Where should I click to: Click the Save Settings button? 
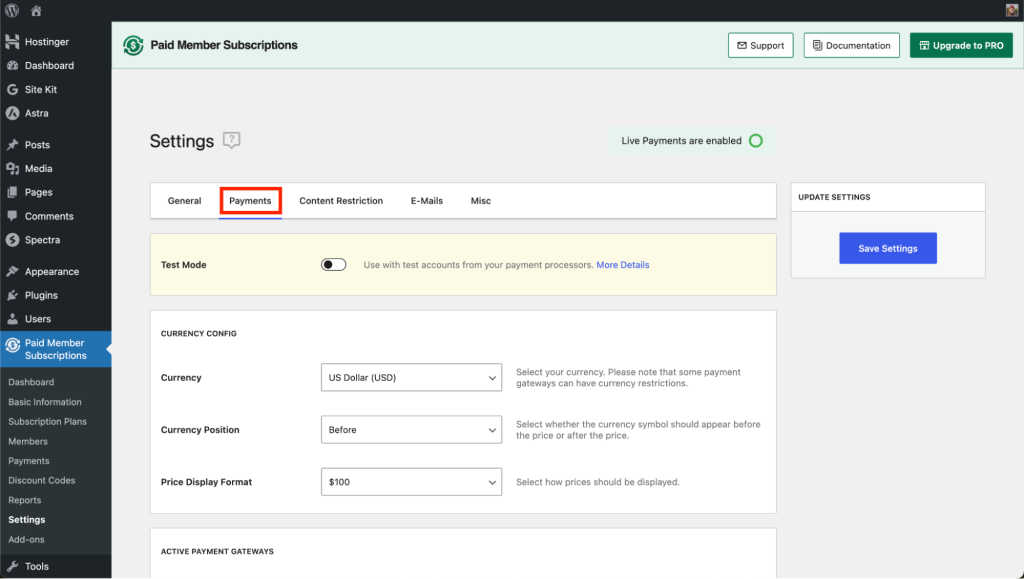[x=888, y=247]
